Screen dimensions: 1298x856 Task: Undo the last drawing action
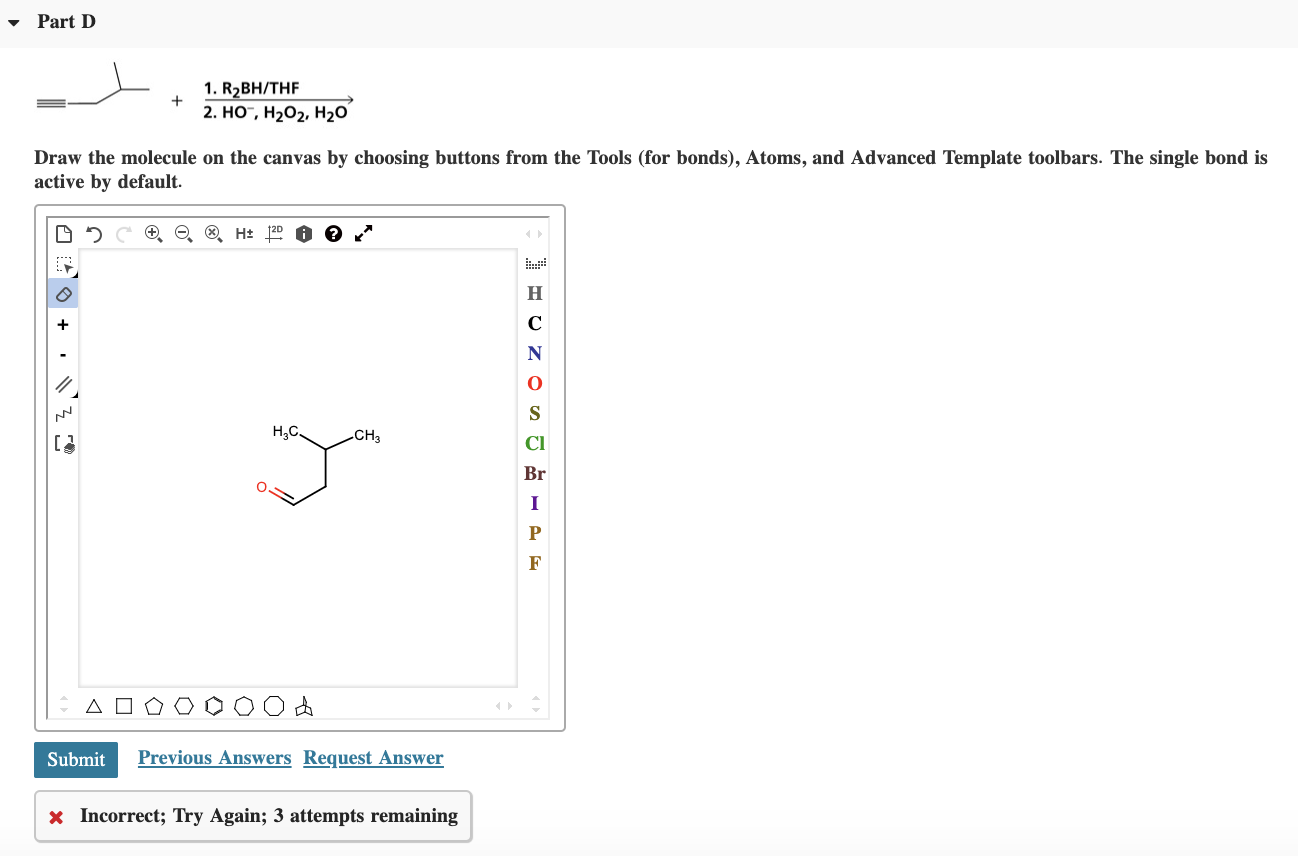[x=92, y=233]
